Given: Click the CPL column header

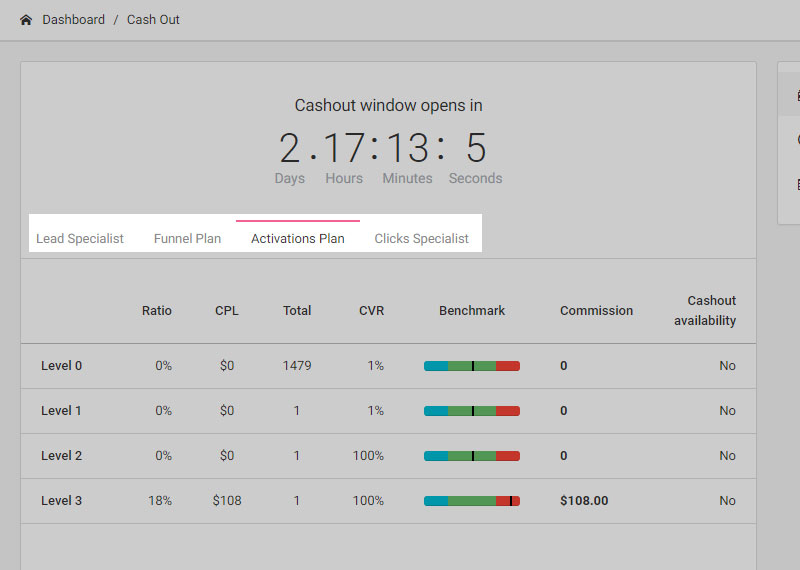Looking at the screenshot, I should (x=226, y=311).
